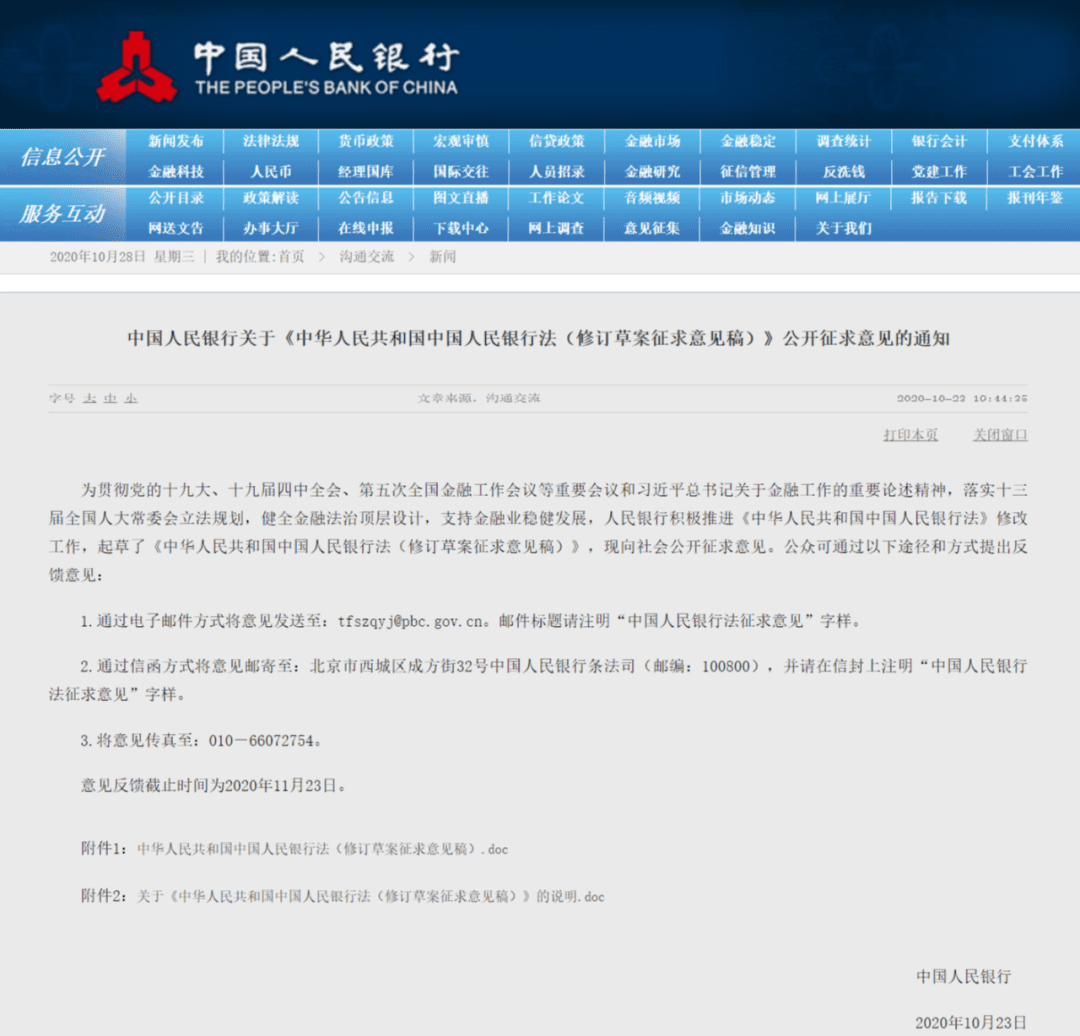This screenshot has height=1036, width=1080.
Task: Select 国际交往 in the navigation
Action: point(461,172)
